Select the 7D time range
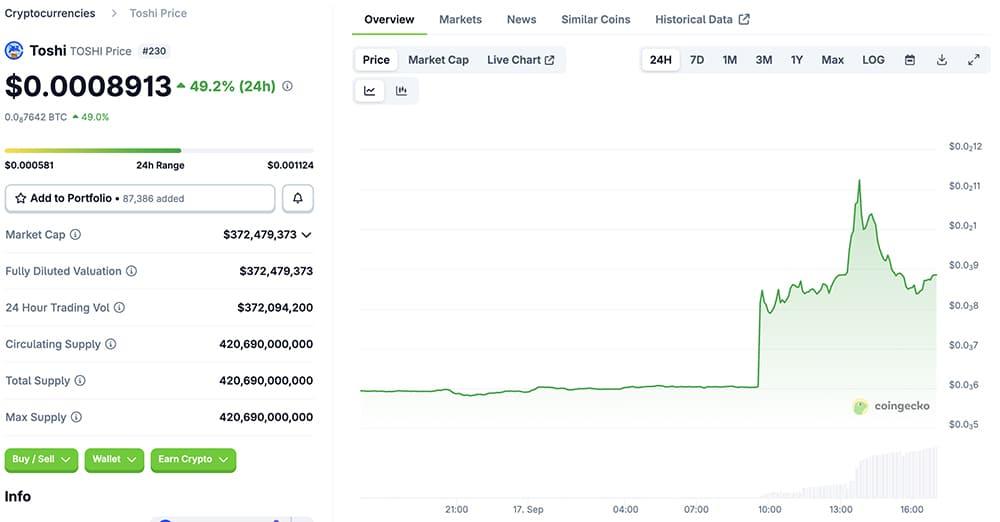The image size is (1000, 522). tap(697, 60)
